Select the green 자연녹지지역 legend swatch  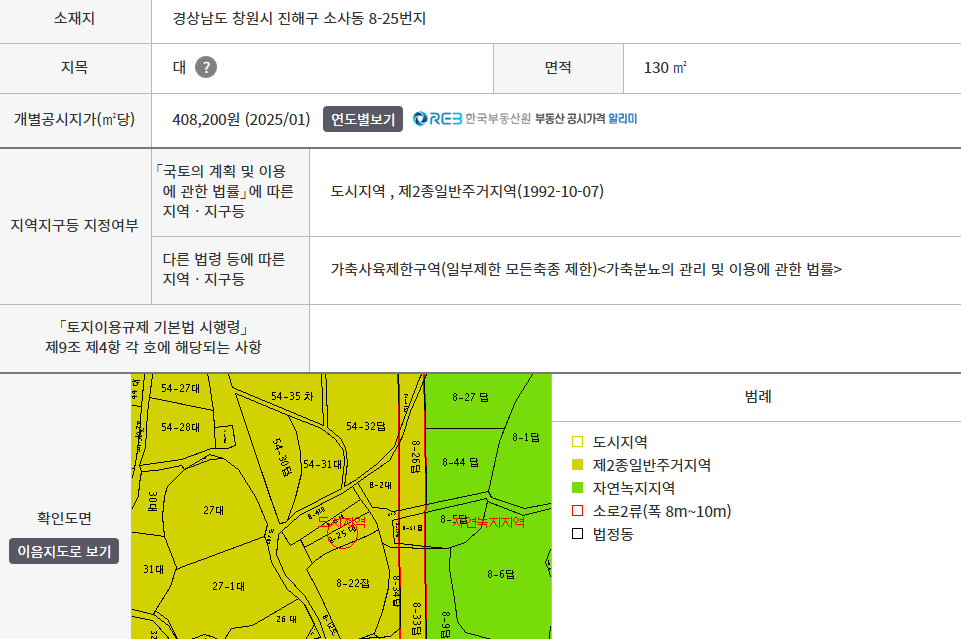[x=577, y=489]
